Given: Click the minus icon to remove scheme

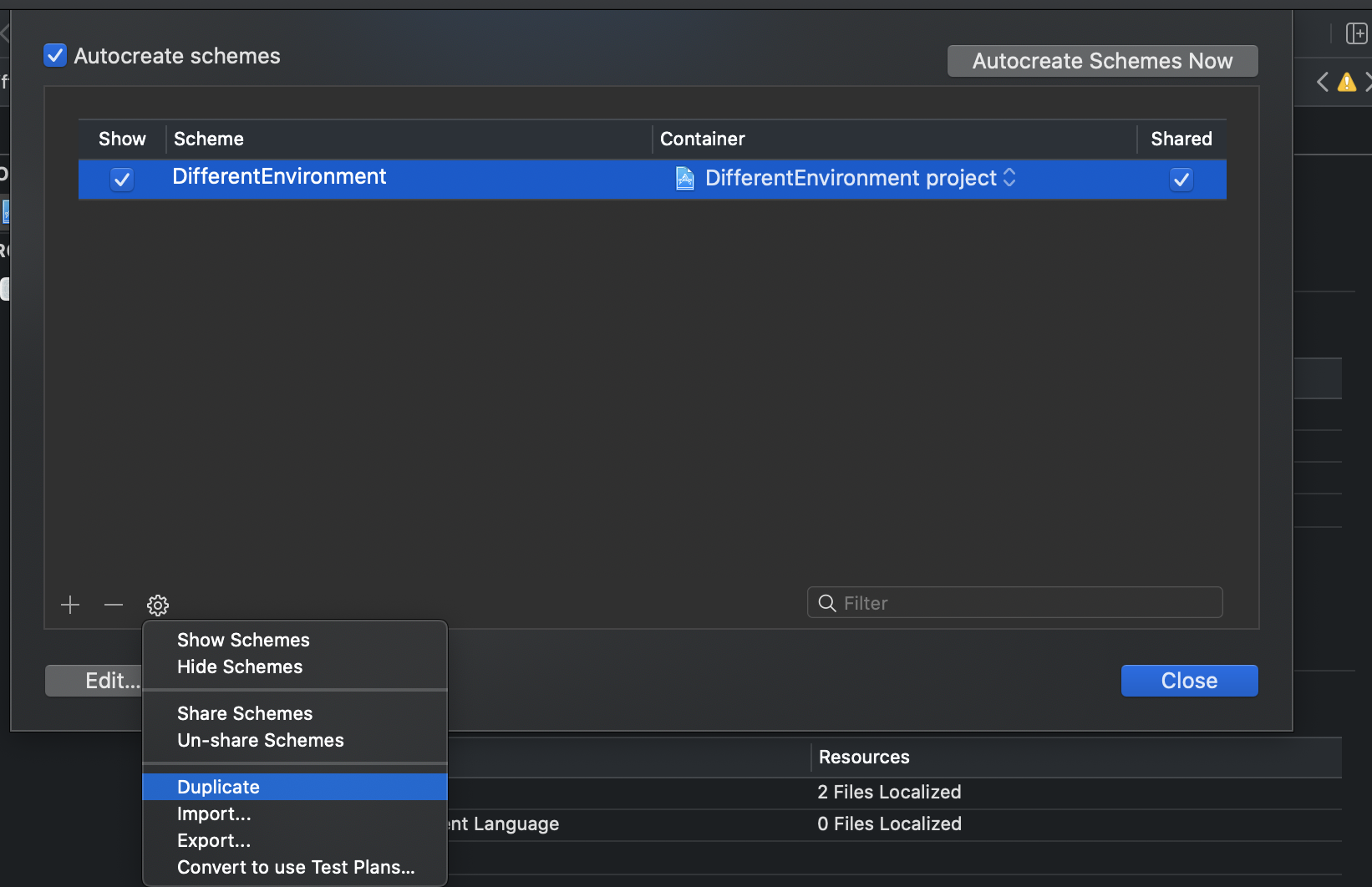Looking at the screenshot, I should (x=114, y=605).
